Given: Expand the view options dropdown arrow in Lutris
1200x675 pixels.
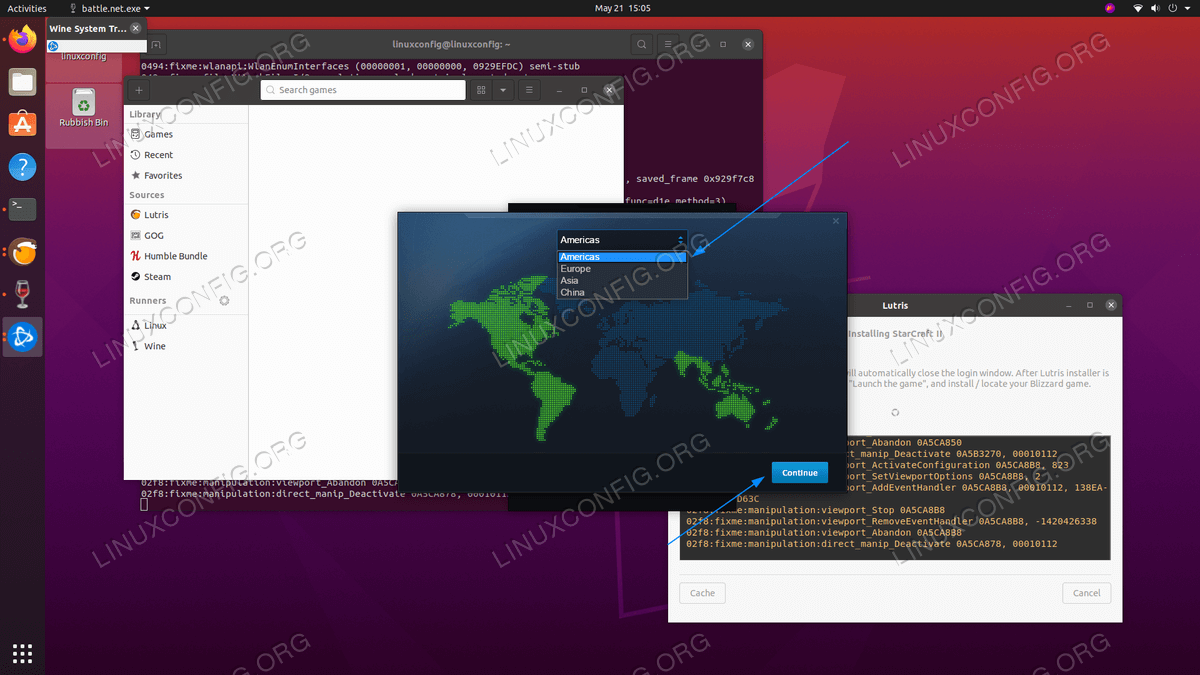Looking at the screenshot, I should (x=503, y=90).
